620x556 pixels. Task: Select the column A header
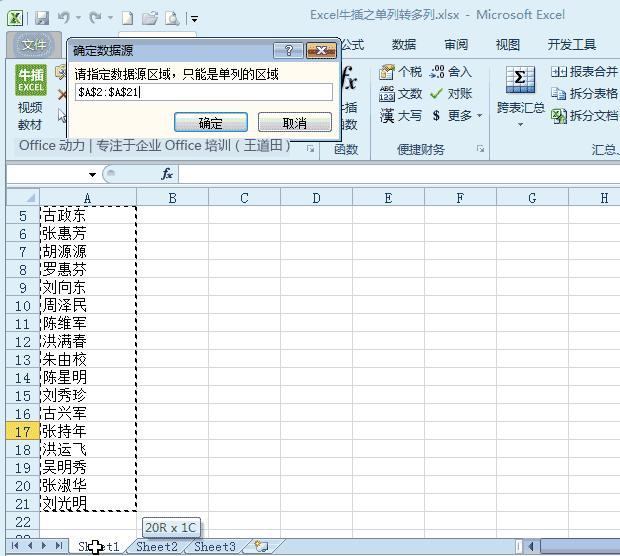(x=88, y=198)
